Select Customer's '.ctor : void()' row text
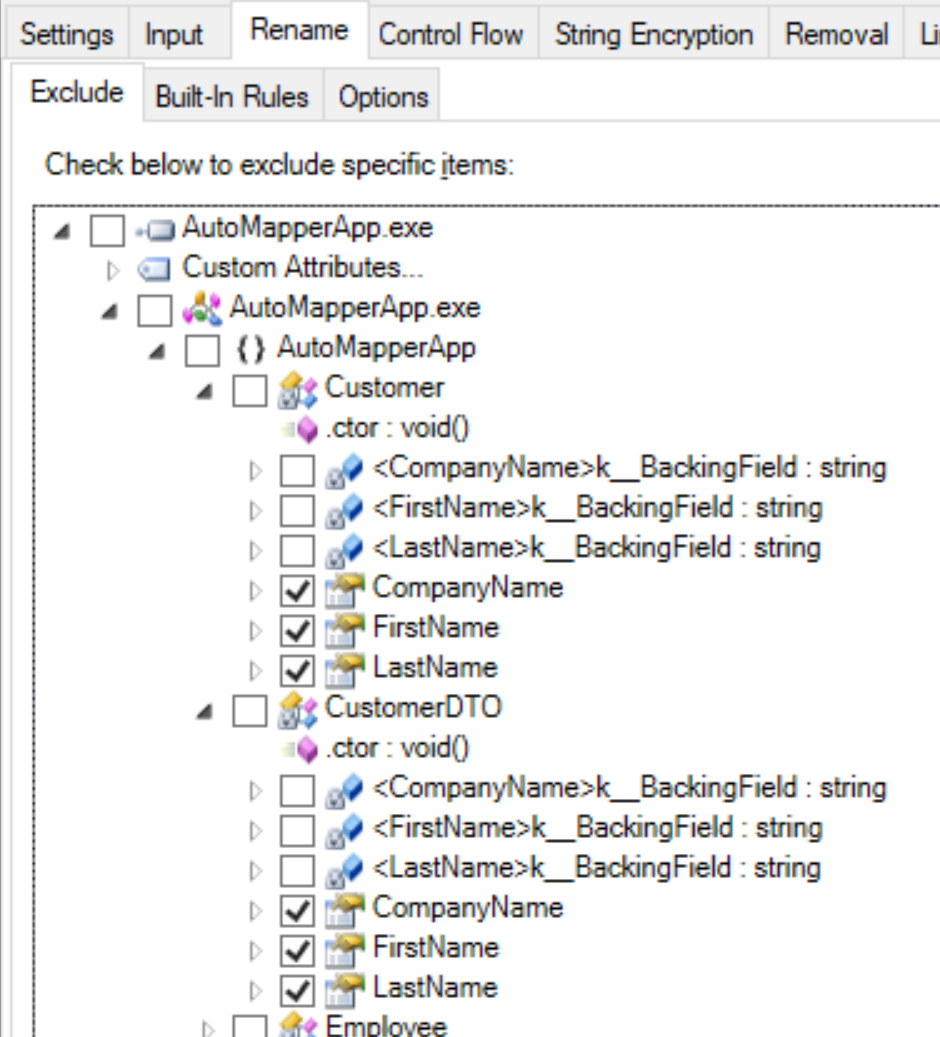This screenshot has width=940, height=1037. coord(398,429)
